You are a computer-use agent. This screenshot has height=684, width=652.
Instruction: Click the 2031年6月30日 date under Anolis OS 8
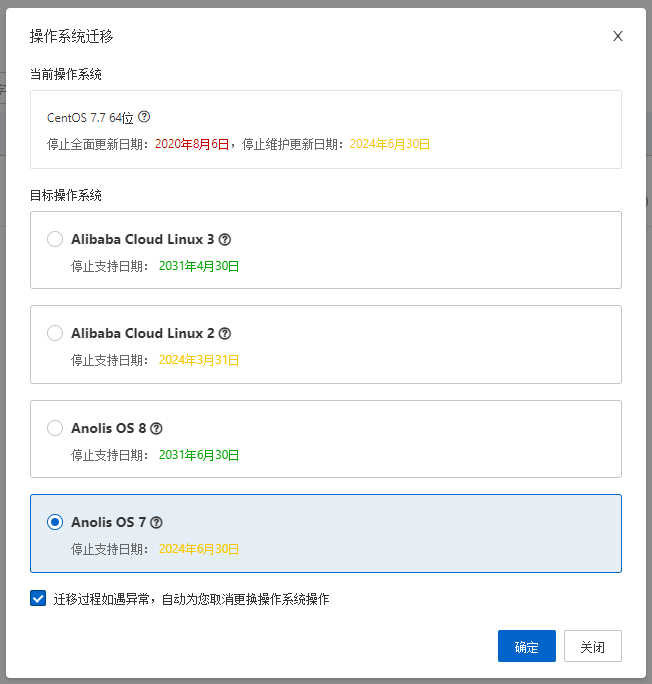click(199, 454)
